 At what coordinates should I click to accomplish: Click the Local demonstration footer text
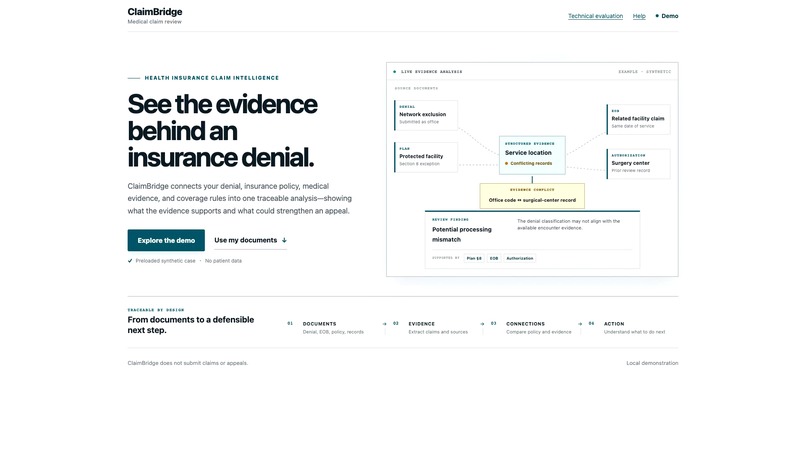(x=652, y=363)
